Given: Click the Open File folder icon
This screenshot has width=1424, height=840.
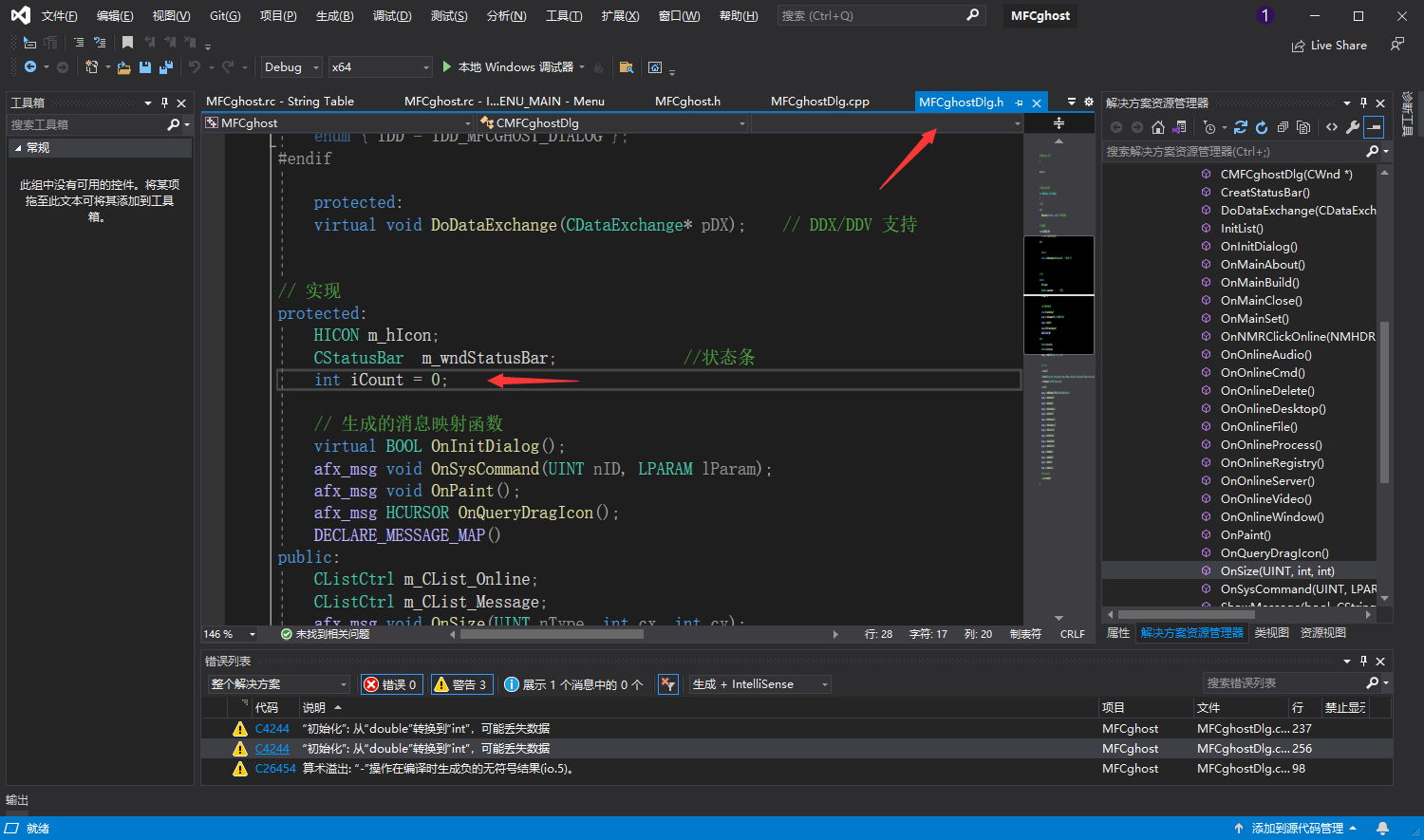Looking at the screenshot, I should (123, 67).
